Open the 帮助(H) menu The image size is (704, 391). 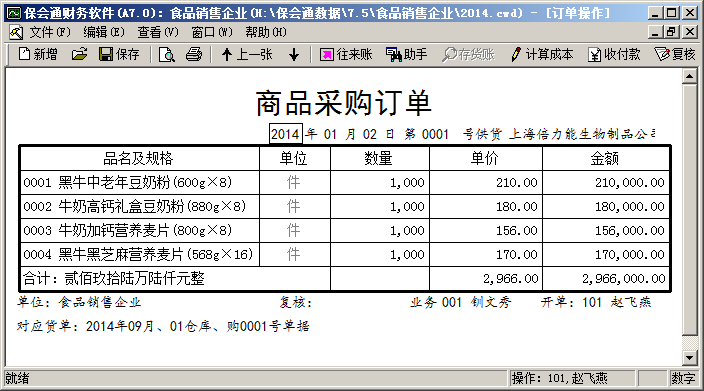coord(265,32)
